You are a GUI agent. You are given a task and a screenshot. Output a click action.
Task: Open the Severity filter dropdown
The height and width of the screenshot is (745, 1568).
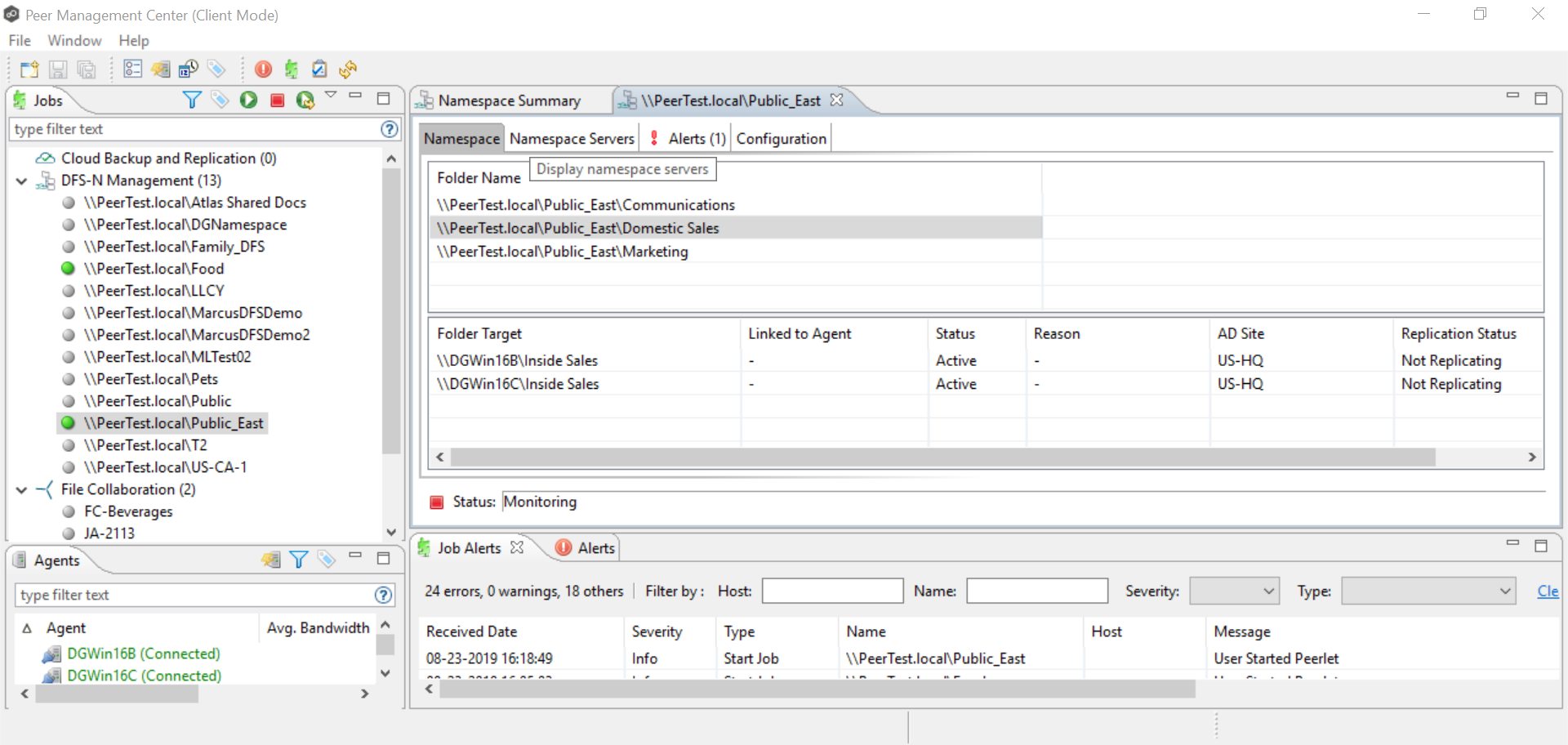coord(1234,591)
